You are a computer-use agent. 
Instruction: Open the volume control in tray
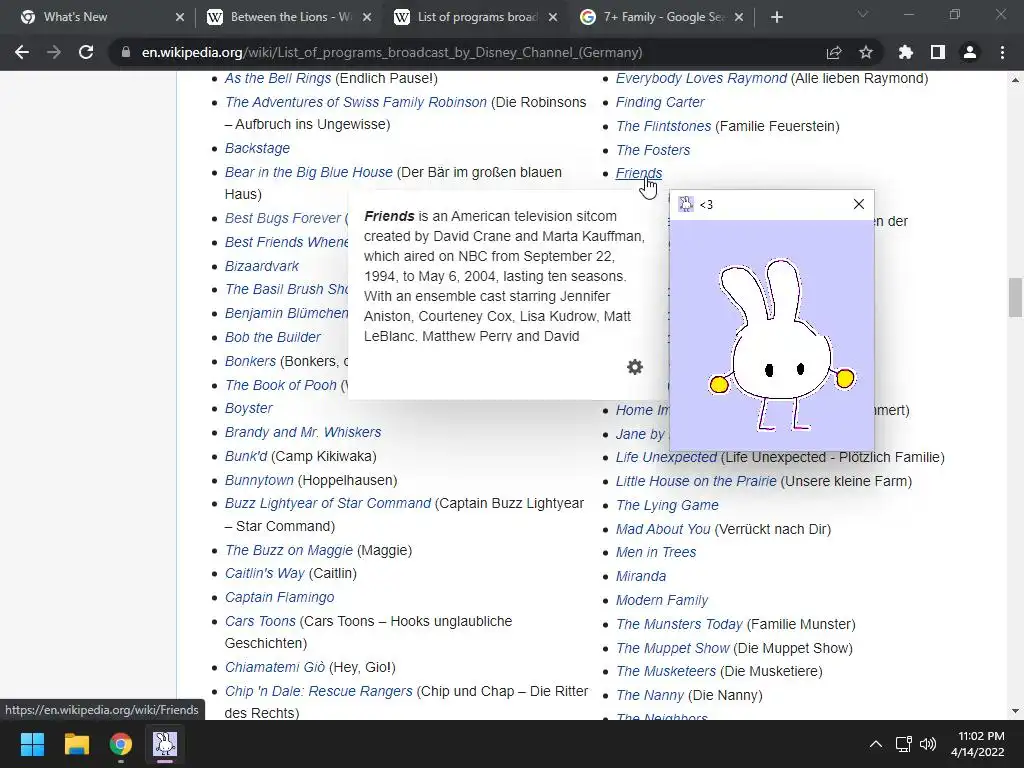click(x=928, y=744)
